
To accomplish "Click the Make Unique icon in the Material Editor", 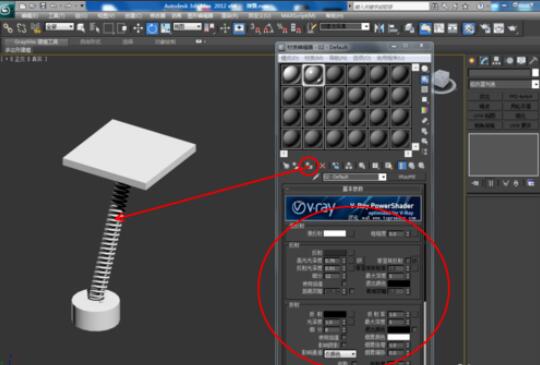I will tap(349, 166).
